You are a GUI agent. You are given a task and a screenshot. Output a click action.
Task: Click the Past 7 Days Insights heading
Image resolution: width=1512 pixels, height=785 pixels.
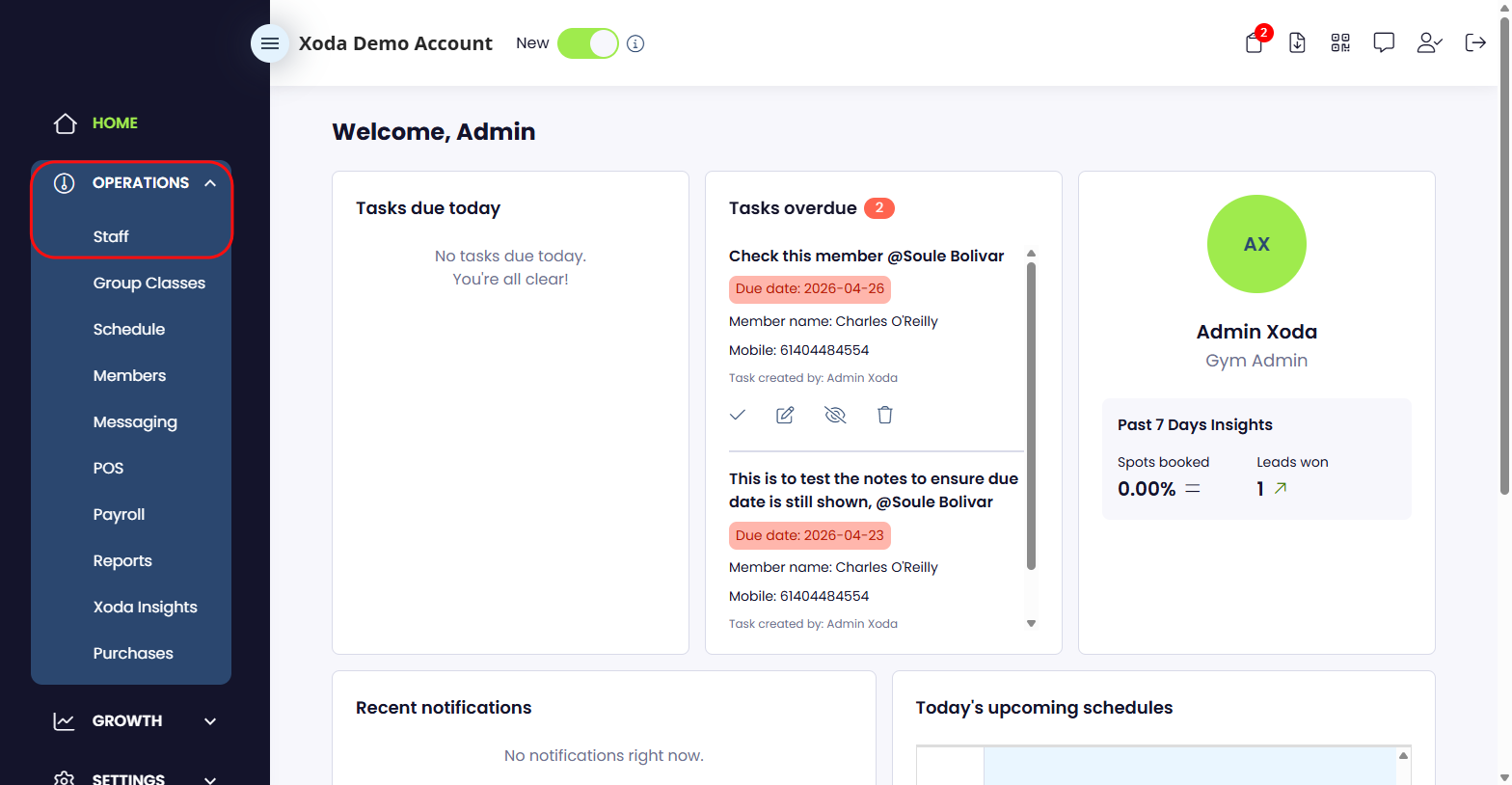[1195, 425]
